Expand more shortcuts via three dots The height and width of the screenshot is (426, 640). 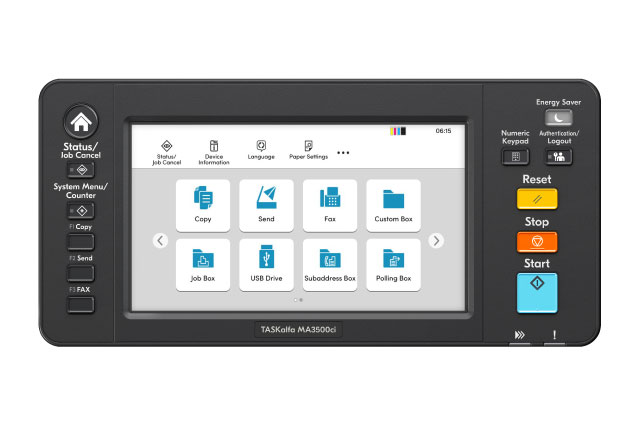pyautogui.click(x=343, y=153)
